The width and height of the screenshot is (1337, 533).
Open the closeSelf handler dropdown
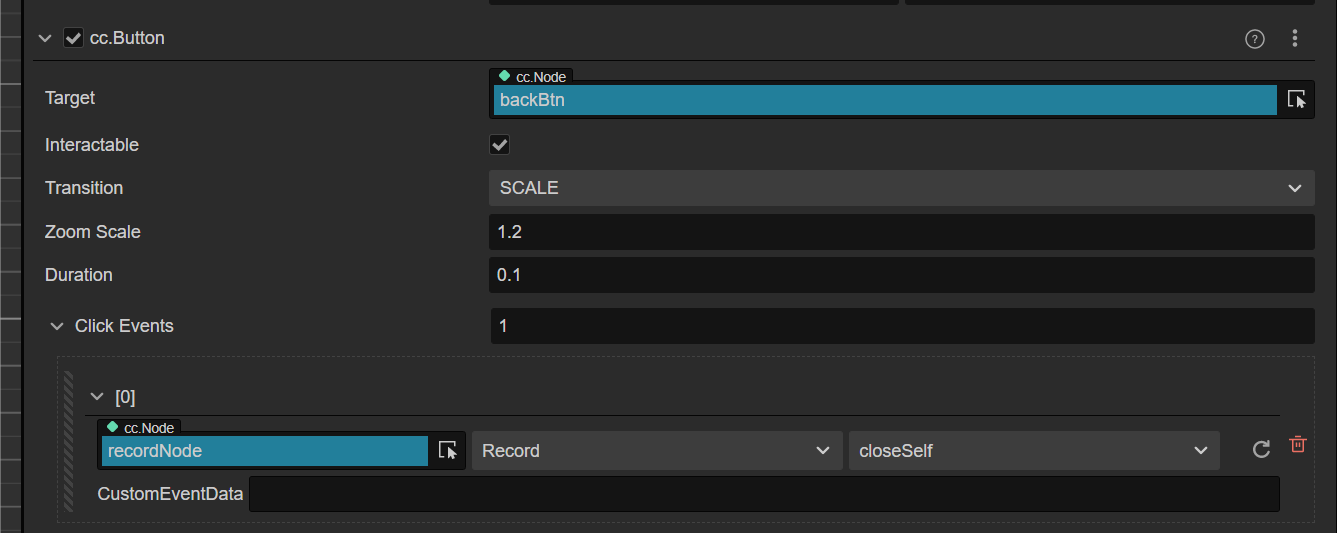(x=1033, y=451)
